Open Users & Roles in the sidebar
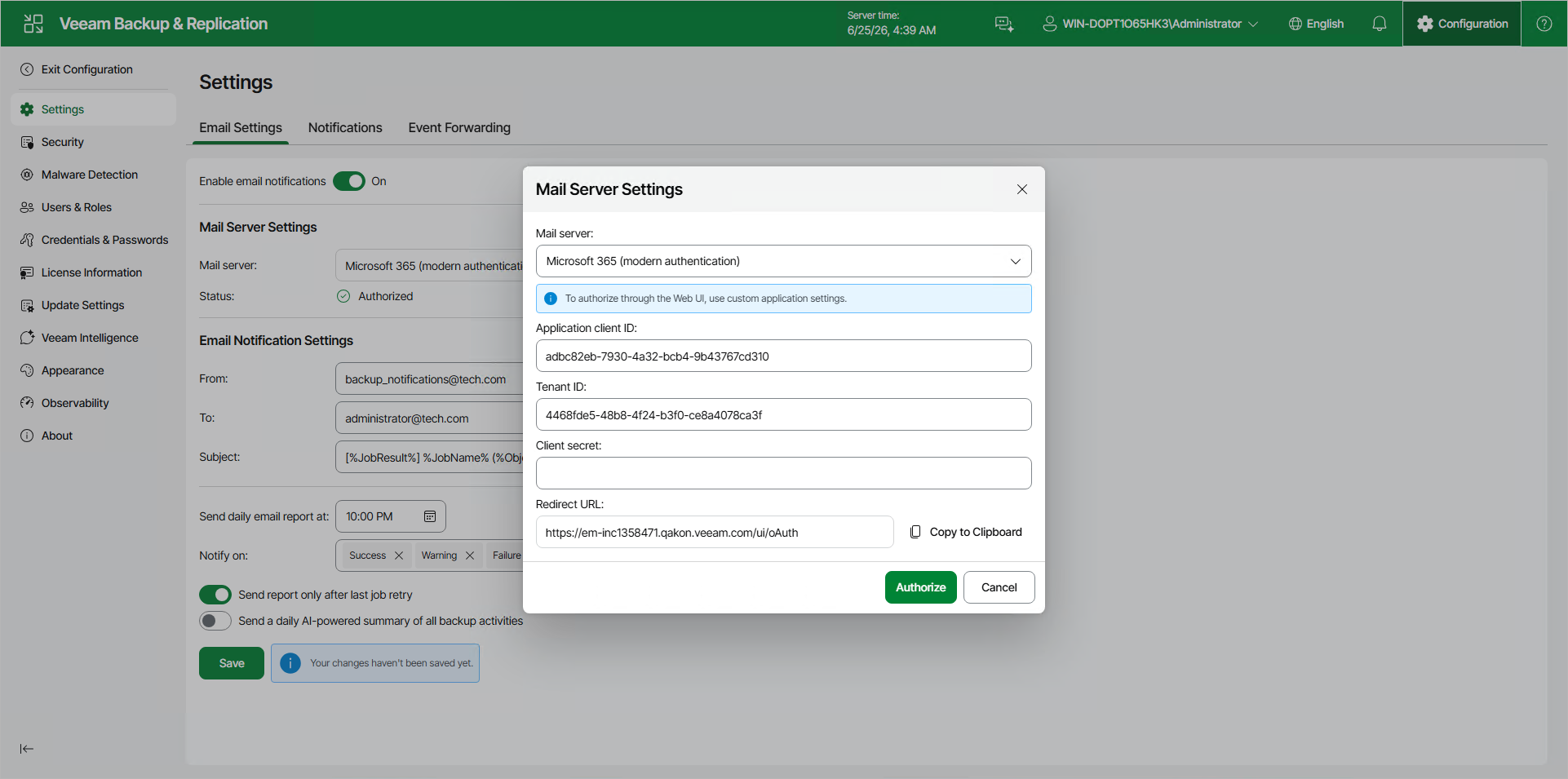 point(93,207)
